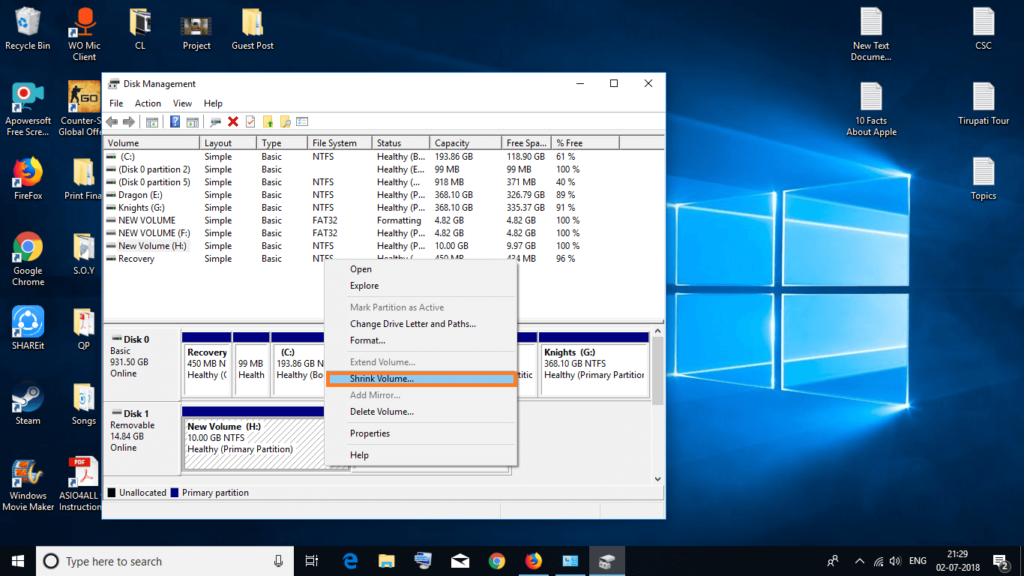1024x576 pixels.
Task: Click the show/hide console tree toolbar icon
Action: (x=151, y=121)
